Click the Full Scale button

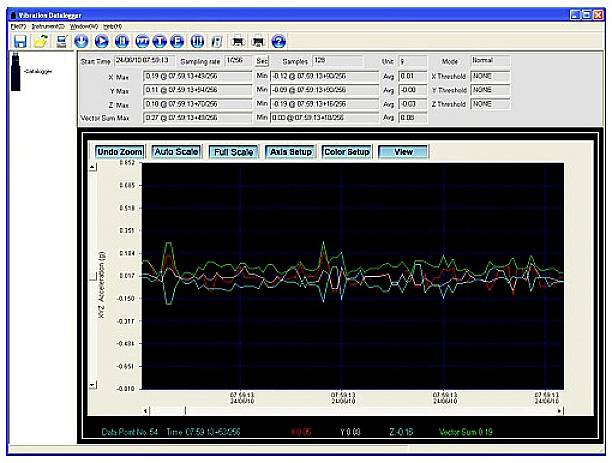234,152
